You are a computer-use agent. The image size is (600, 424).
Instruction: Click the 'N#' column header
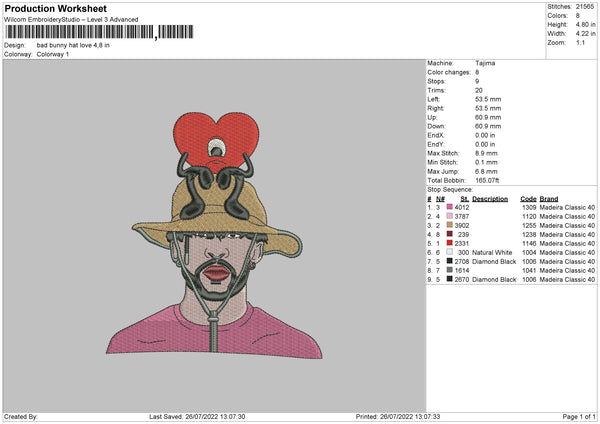click(x=440, y=199)
